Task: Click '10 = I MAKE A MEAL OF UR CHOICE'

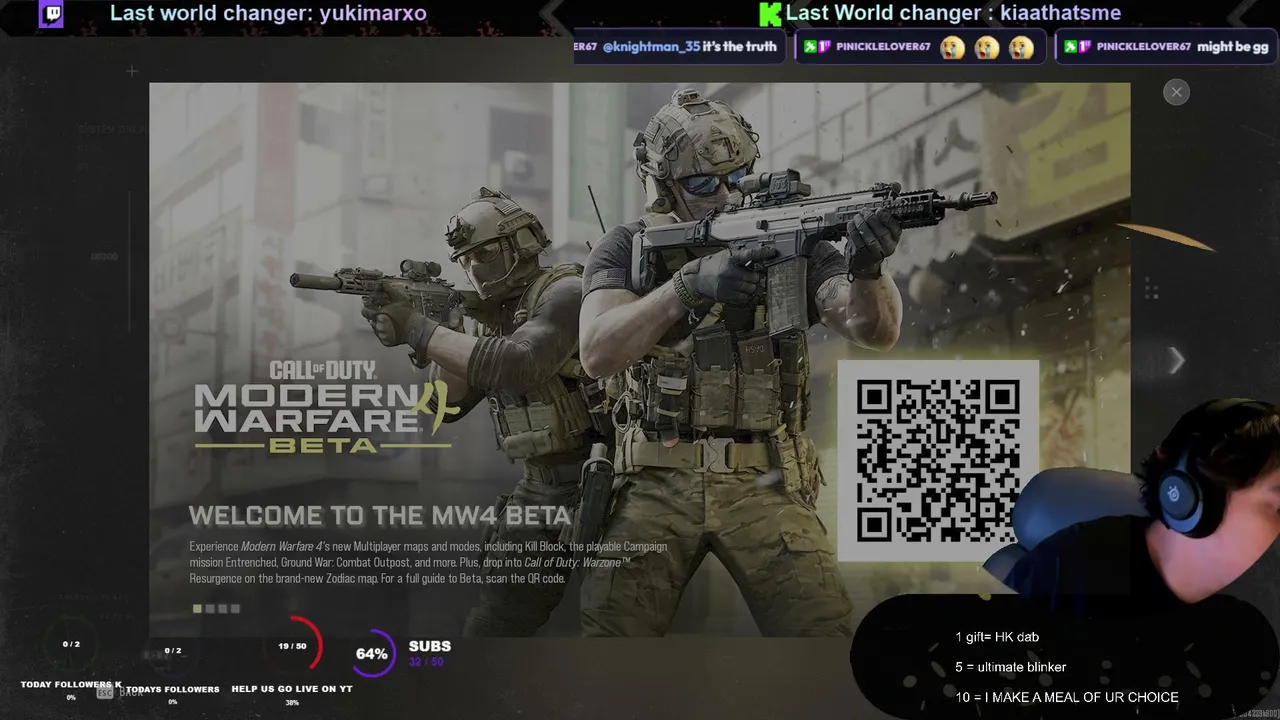Action: click(x=1067, y=697)
